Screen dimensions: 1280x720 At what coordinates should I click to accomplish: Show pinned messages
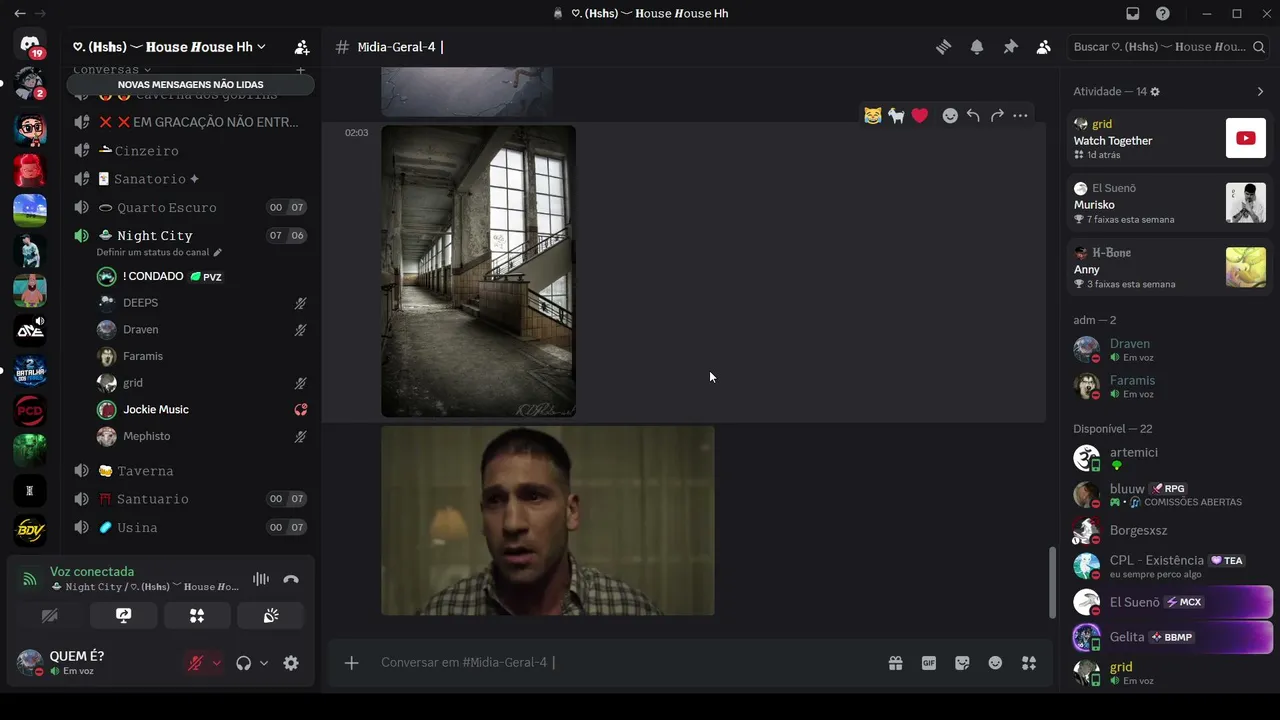[x=1010, y=47]
